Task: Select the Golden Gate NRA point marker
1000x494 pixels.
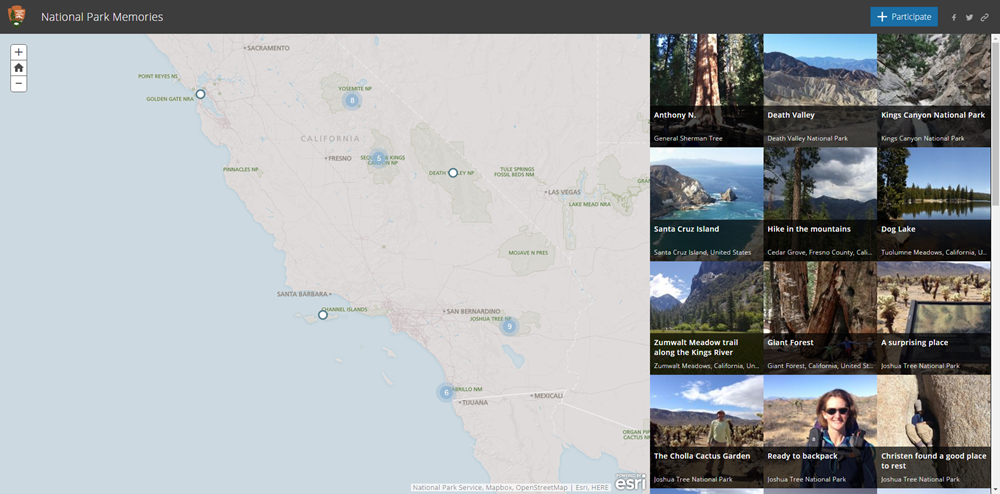Action: [200, 94]
